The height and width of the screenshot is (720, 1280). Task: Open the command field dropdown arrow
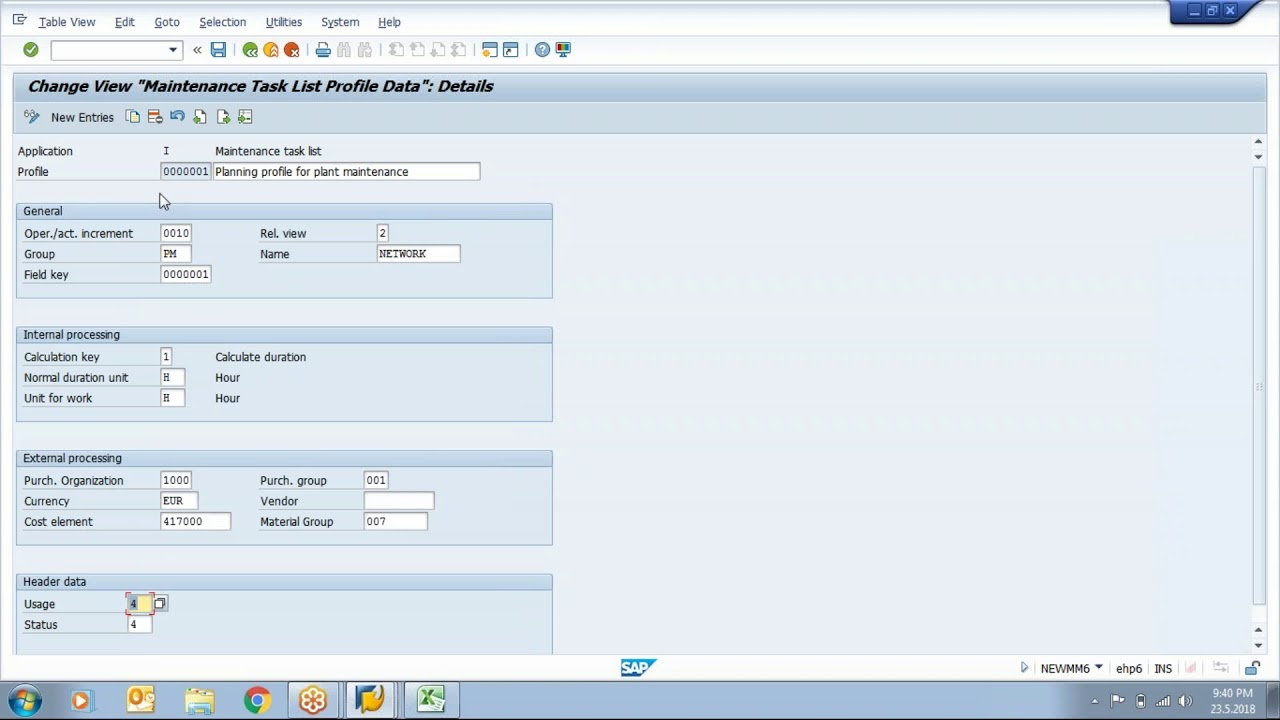click(173, 50)
